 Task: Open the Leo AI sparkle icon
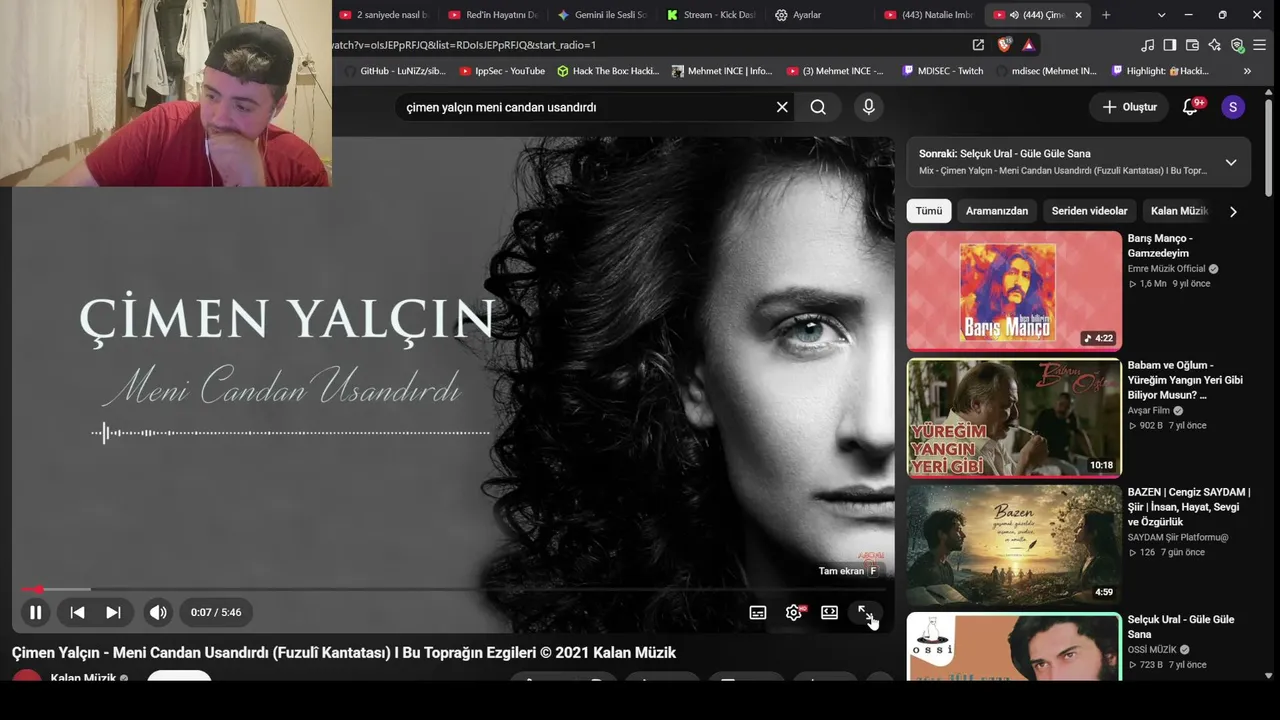1214,45
